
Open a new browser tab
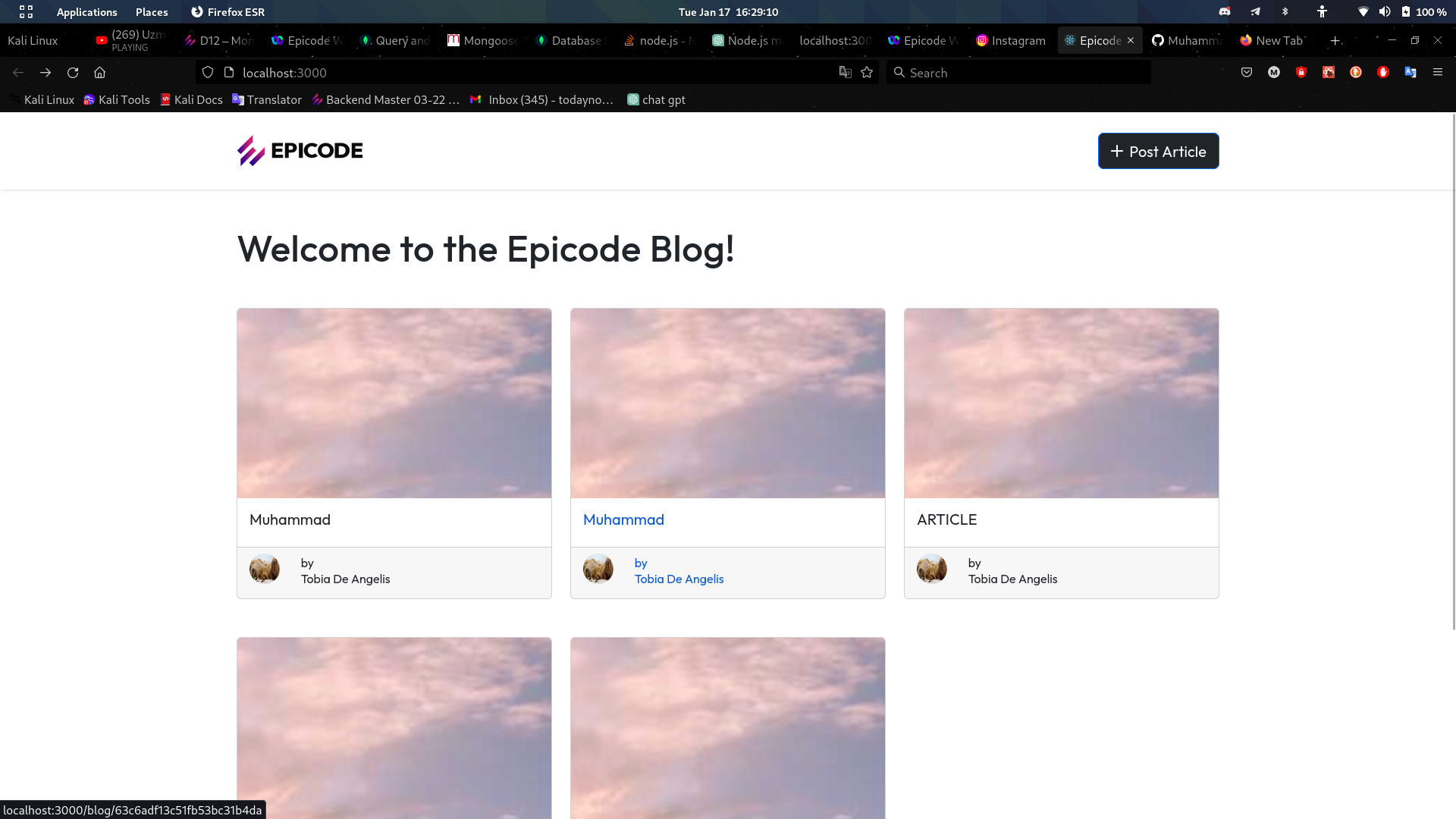(x=1335, y=41)
